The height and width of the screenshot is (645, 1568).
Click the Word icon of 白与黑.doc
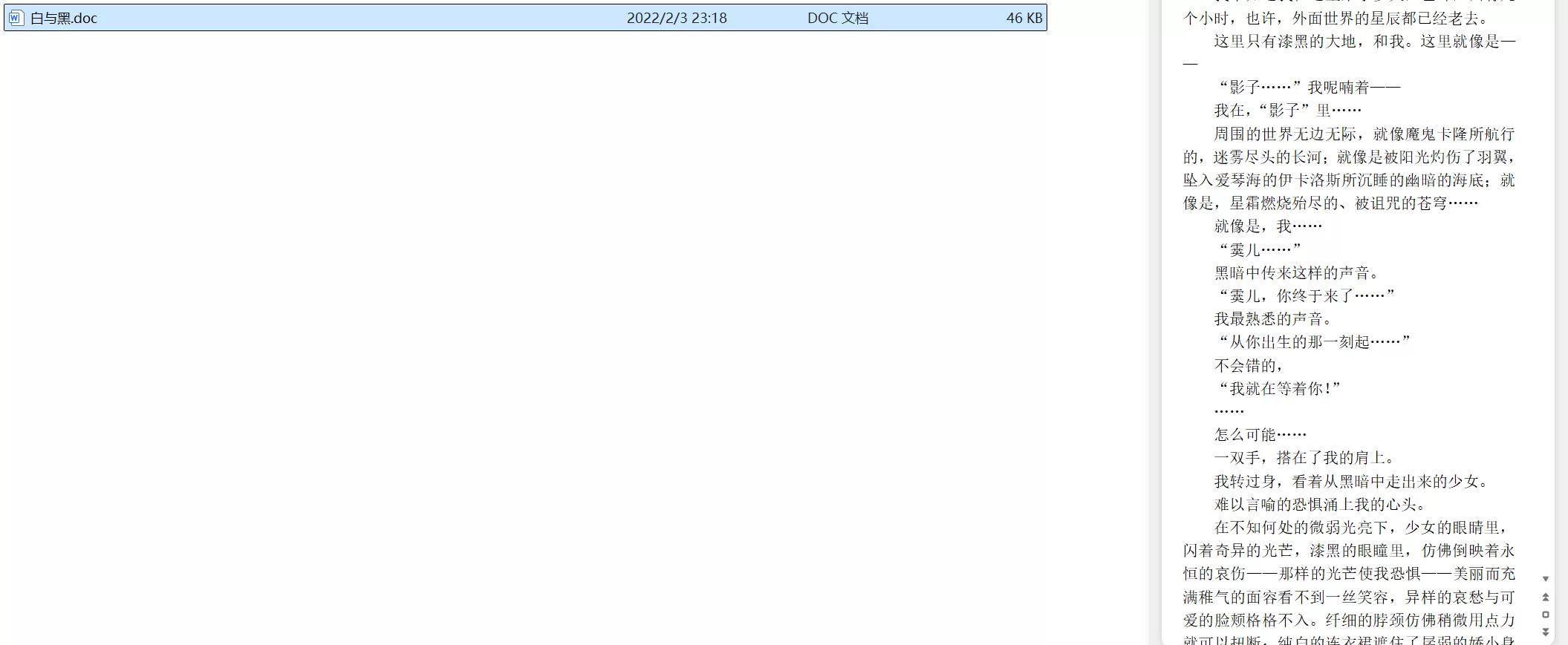tap(16, 18)
